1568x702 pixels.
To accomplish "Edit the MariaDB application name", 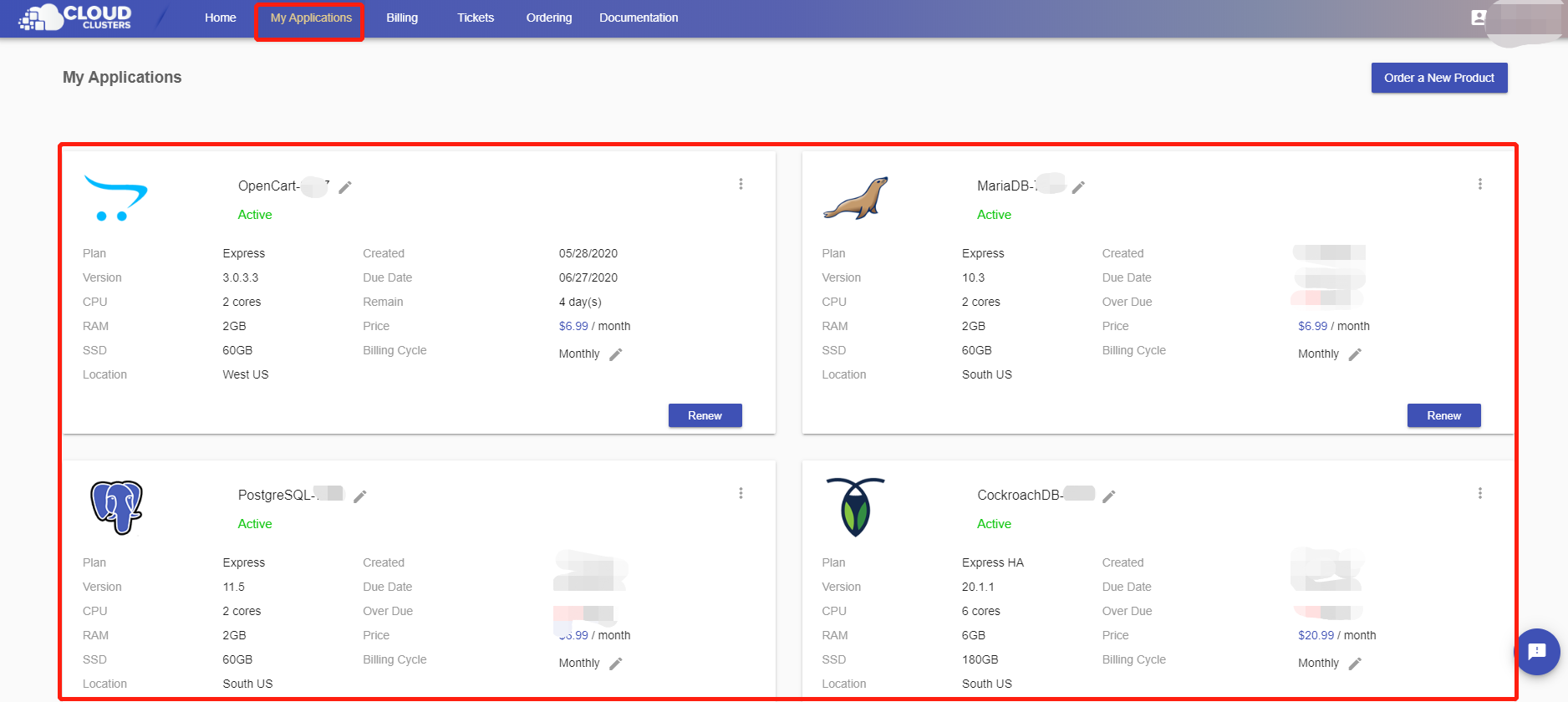I will [x=1078, y=187].
